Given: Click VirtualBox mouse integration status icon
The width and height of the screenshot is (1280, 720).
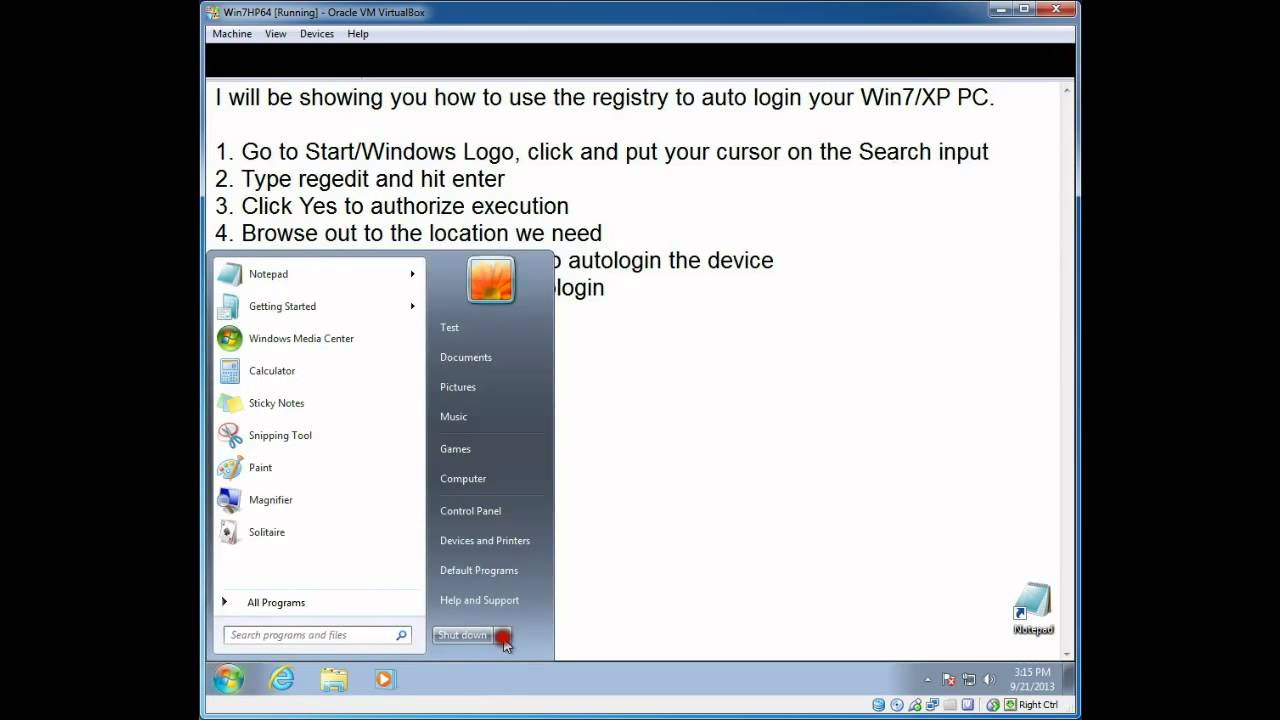Looking at the screenshot, I should pyautogui.click(x=992, y=705).
